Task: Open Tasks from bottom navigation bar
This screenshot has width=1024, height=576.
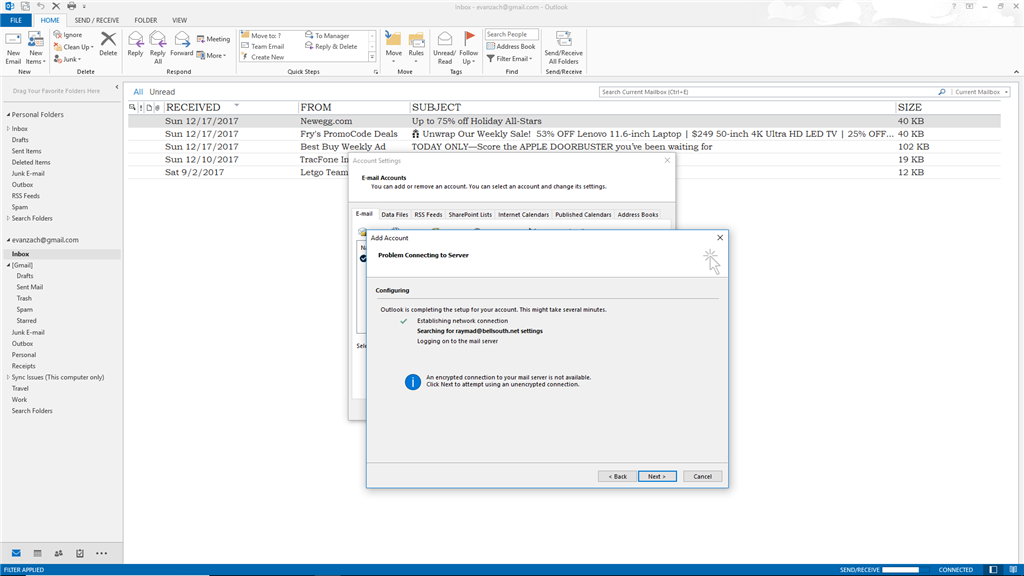Action: click(x=80, y=553)
